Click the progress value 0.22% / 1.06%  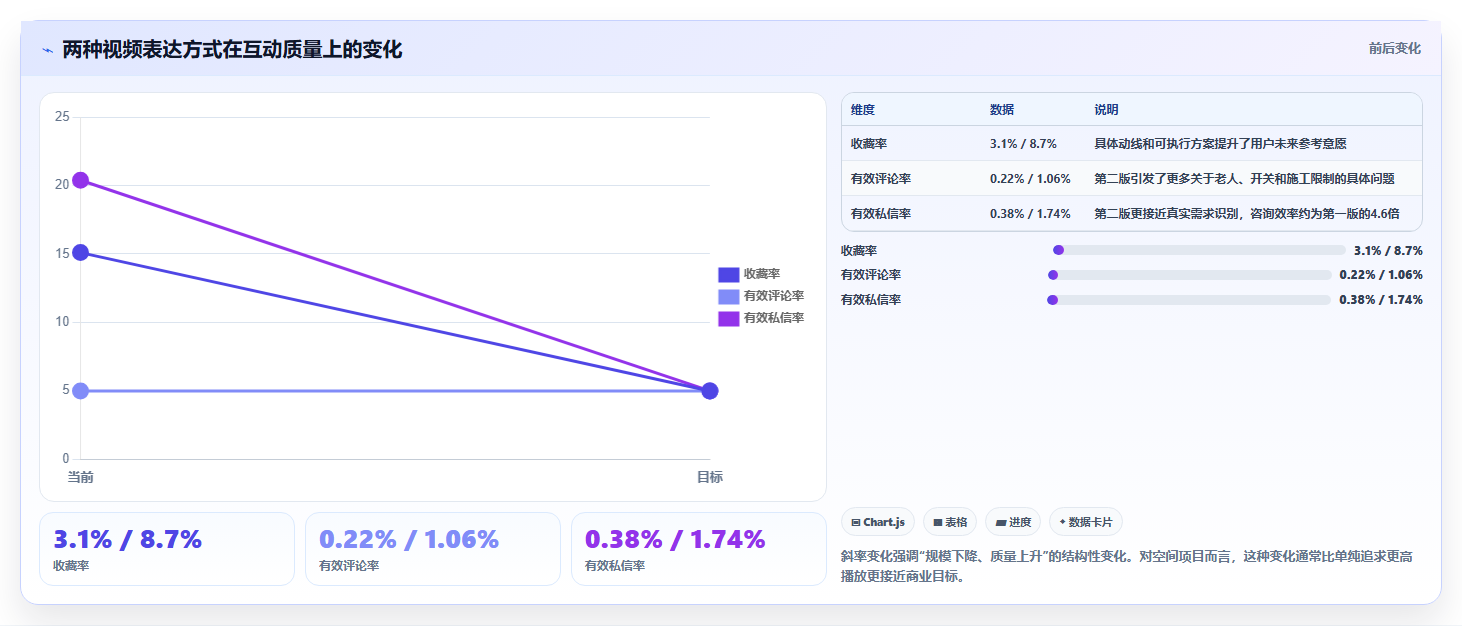[x=1381, y=275]
